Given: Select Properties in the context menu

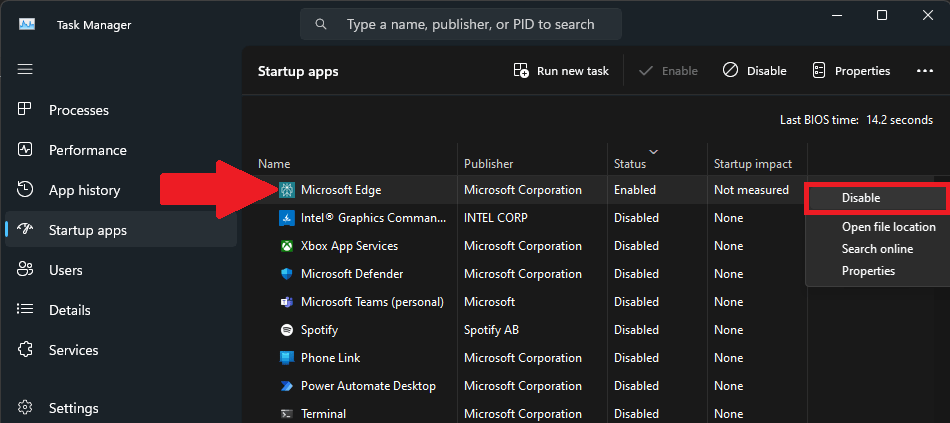Looking at the screenshot, I should 868,271.
